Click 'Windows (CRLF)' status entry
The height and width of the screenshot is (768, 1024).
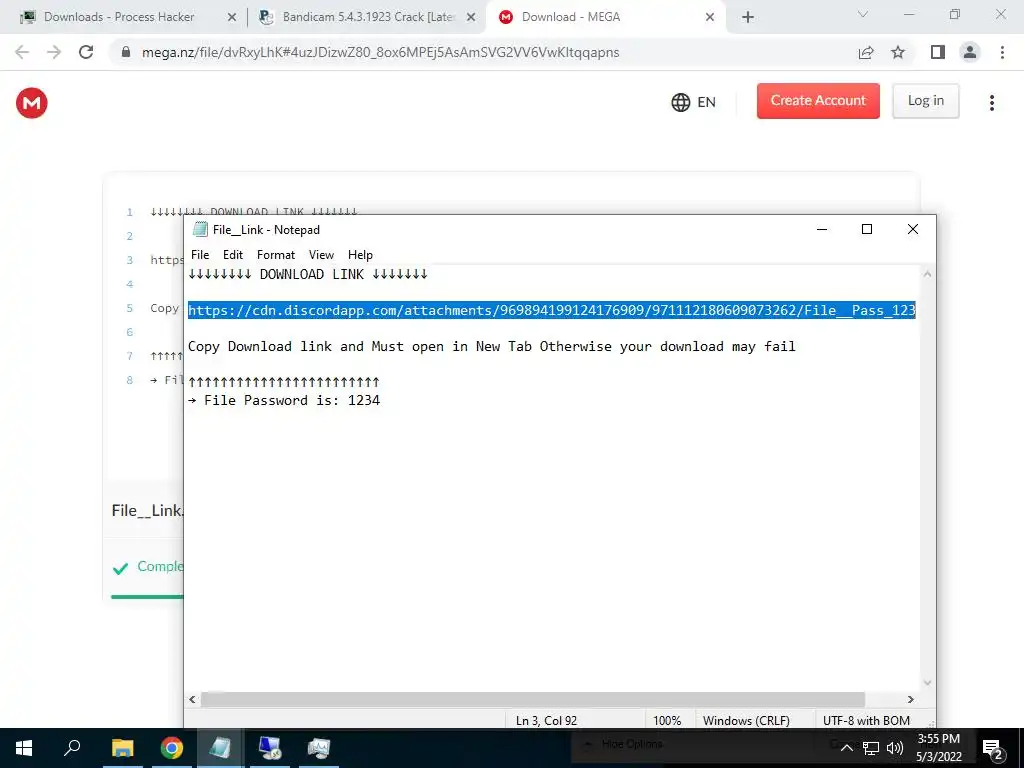[746, 720]
